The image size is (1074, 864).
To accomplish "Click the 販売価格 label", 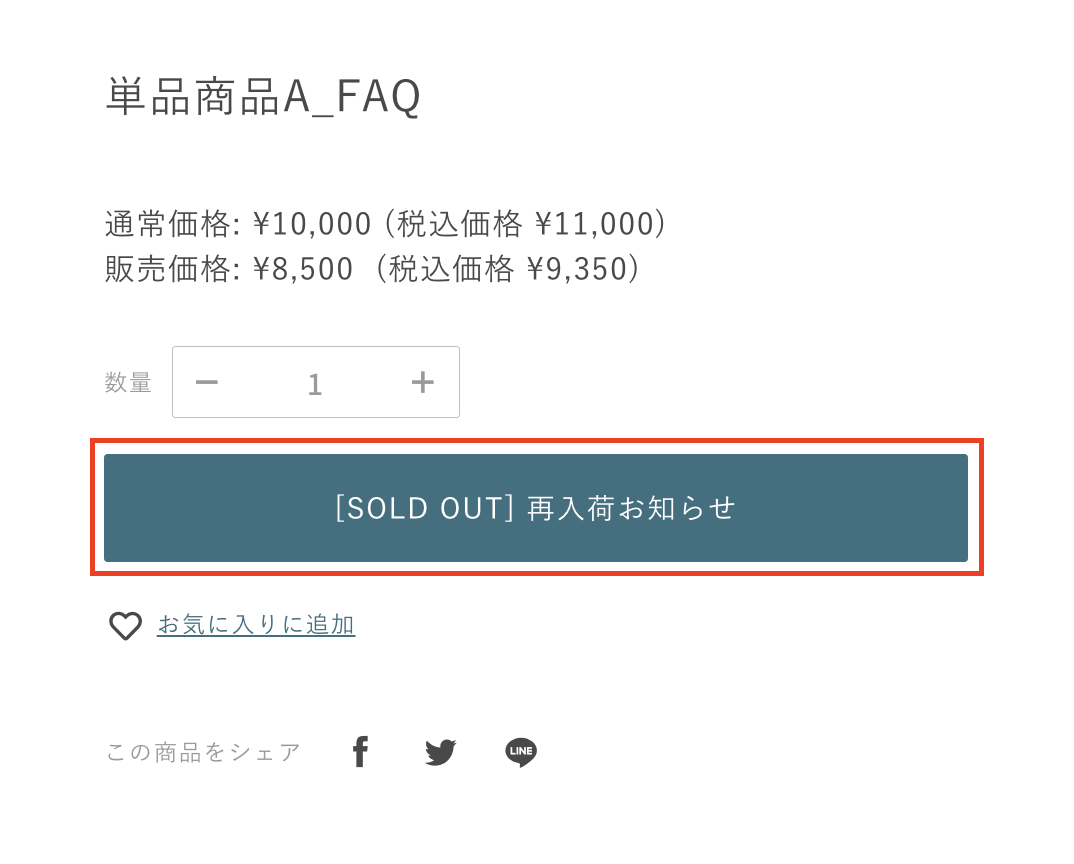I will pyautogui.click(x=167, y=269).
